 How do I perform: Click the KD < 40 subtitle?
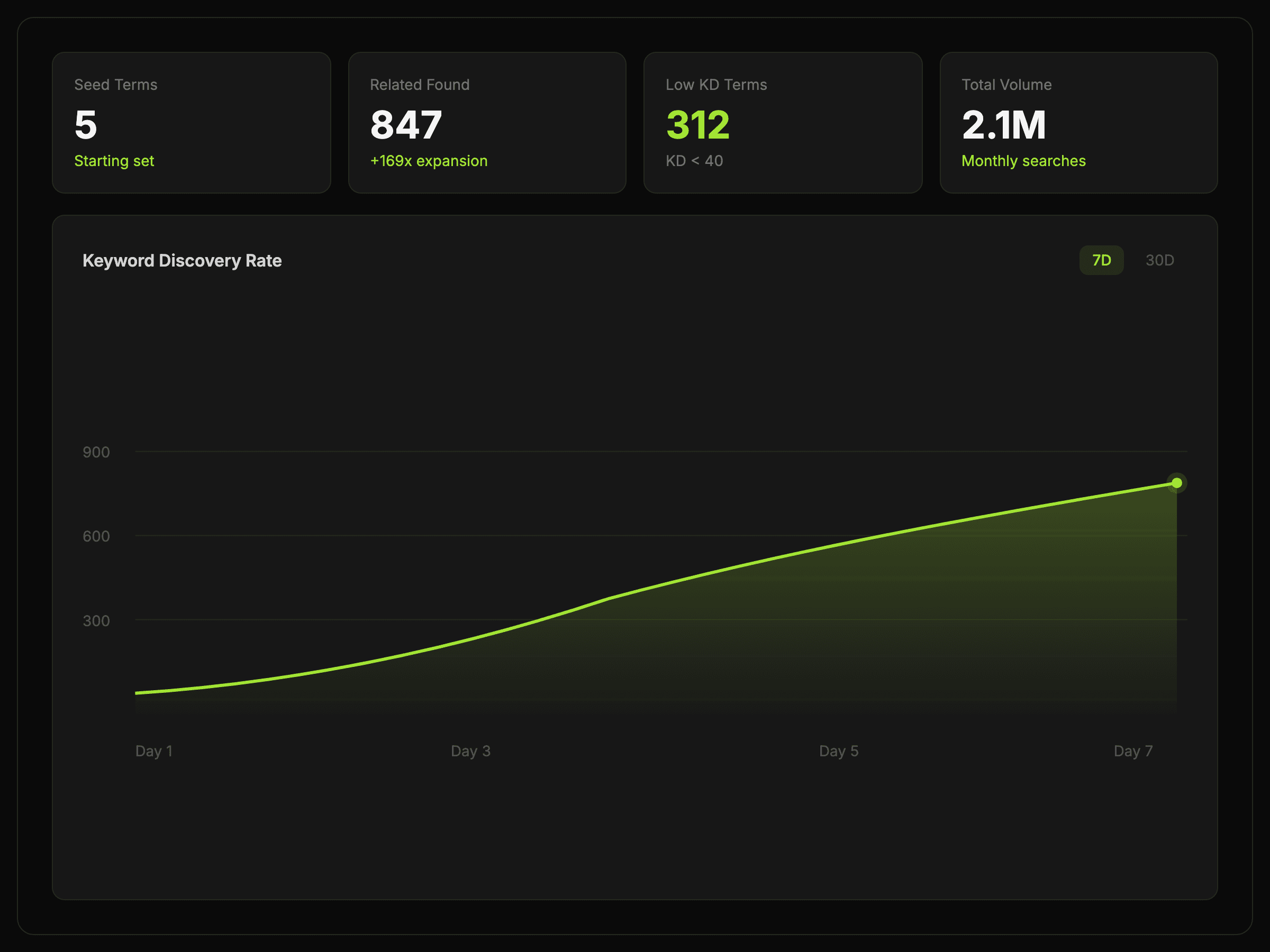click(694, 161)
